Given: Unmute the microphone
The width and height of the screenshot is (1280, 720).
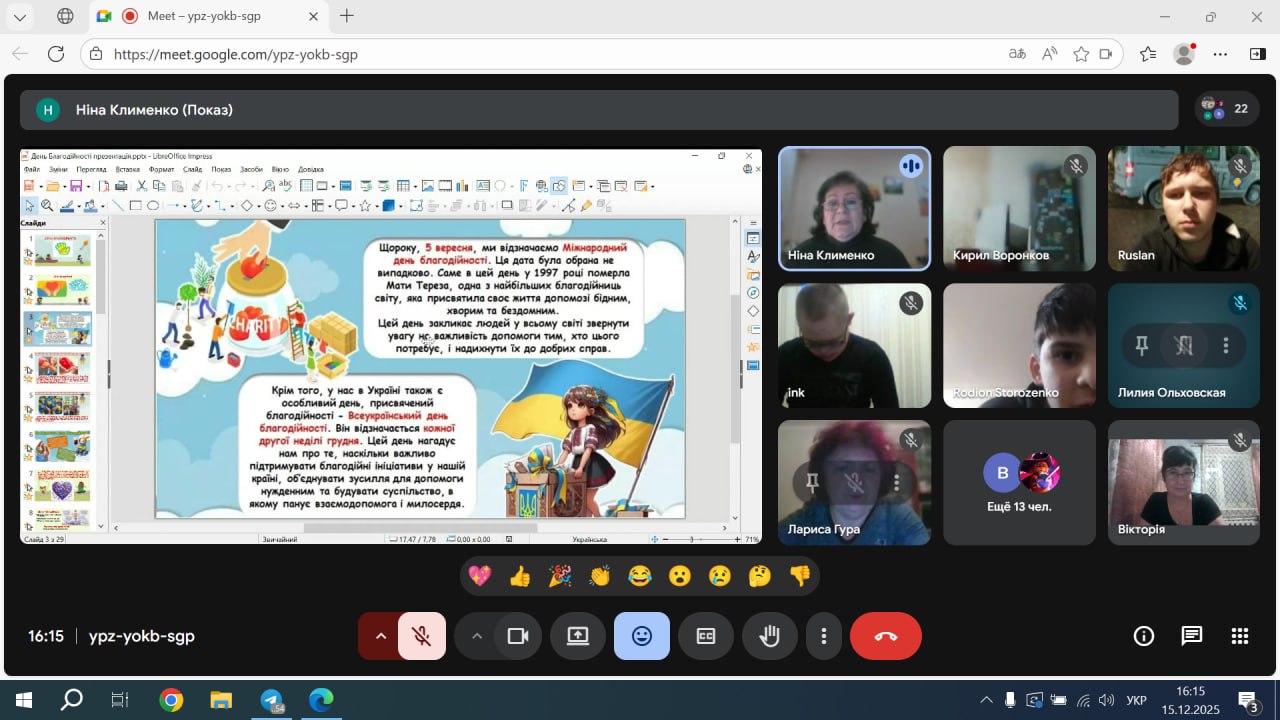Looking at the screenshot, I should tap(422, 636).
